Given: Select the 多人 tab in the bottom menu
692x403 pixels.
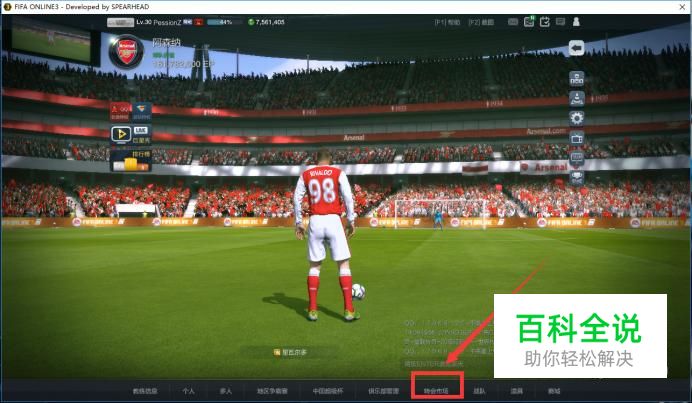Looking at the screenshot, I should pyautogui.click(x=226, y=391).
